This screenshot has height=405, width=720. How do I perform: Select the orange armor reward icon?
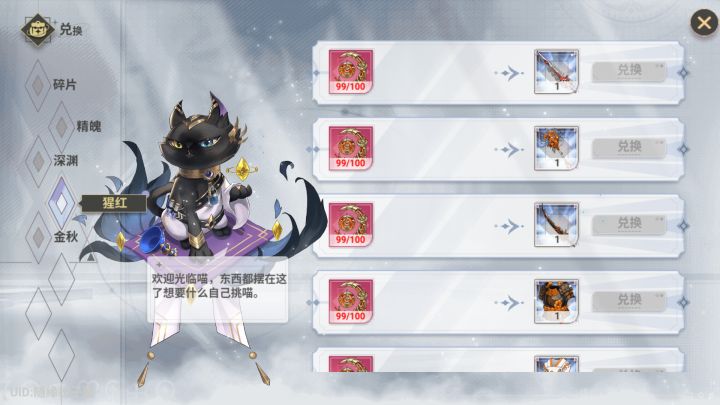tap(557, 302)
